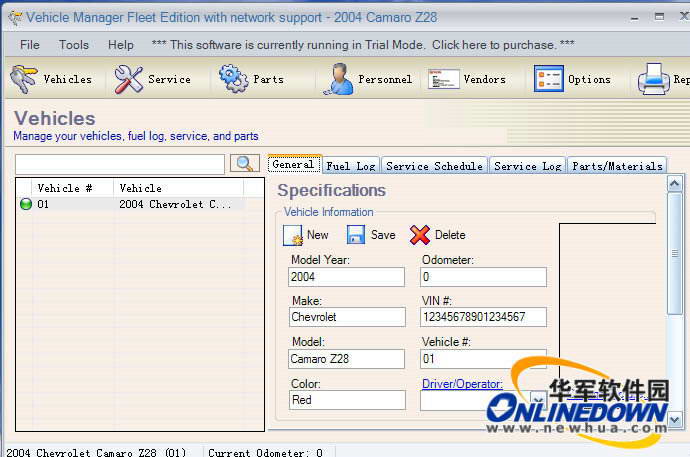Click the red X Delete icon

coord(420,235)
